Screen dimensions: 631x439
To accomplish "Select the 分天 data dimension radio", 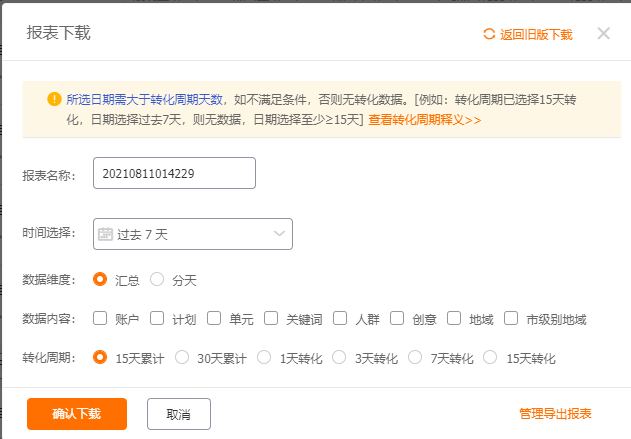I will pyautogui.click(x=157, y=279).
